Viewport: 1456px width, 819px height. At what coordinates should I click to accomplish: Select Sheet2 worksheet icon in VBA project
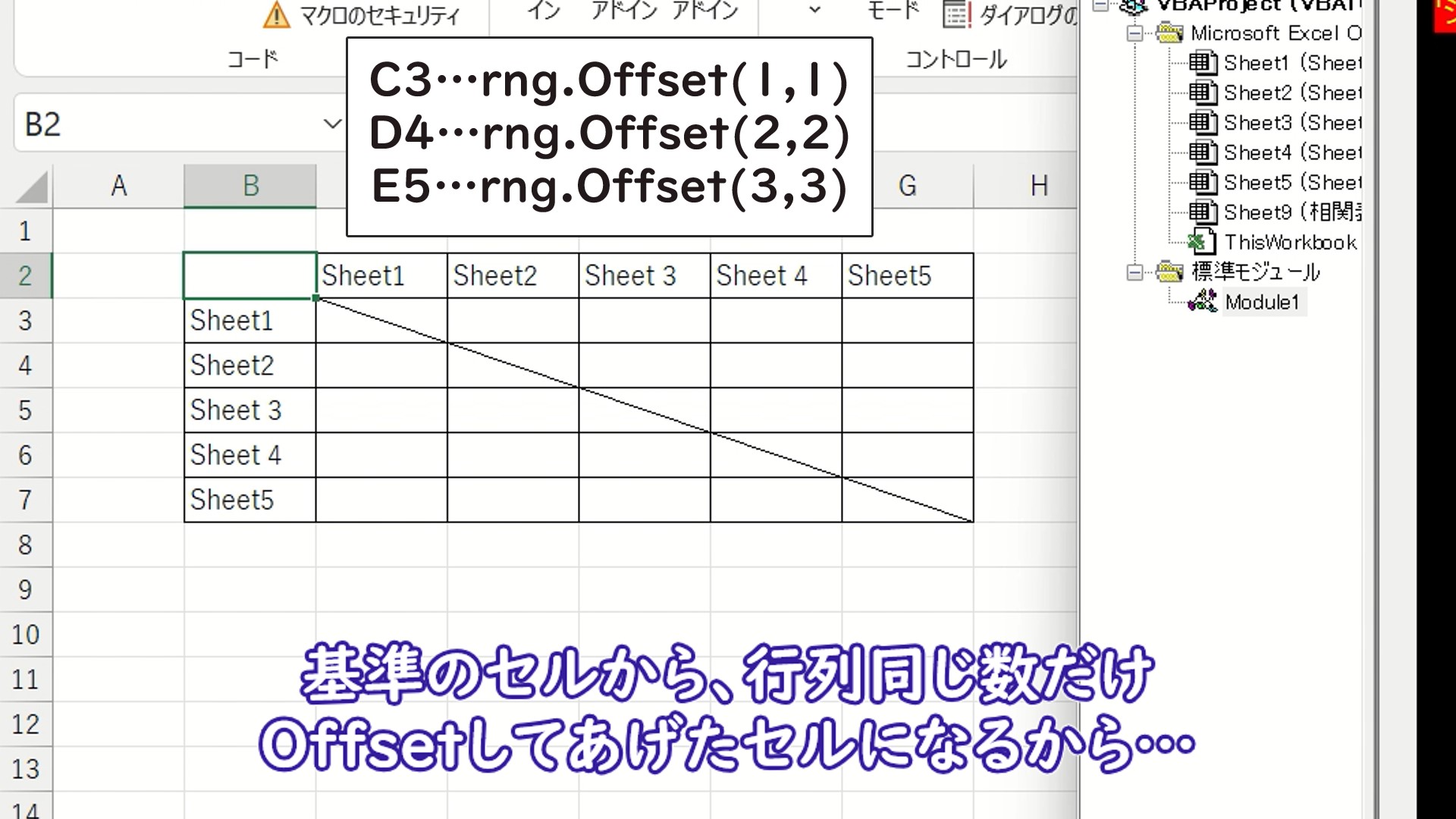pyautogui.click(x=1202, y=93)
